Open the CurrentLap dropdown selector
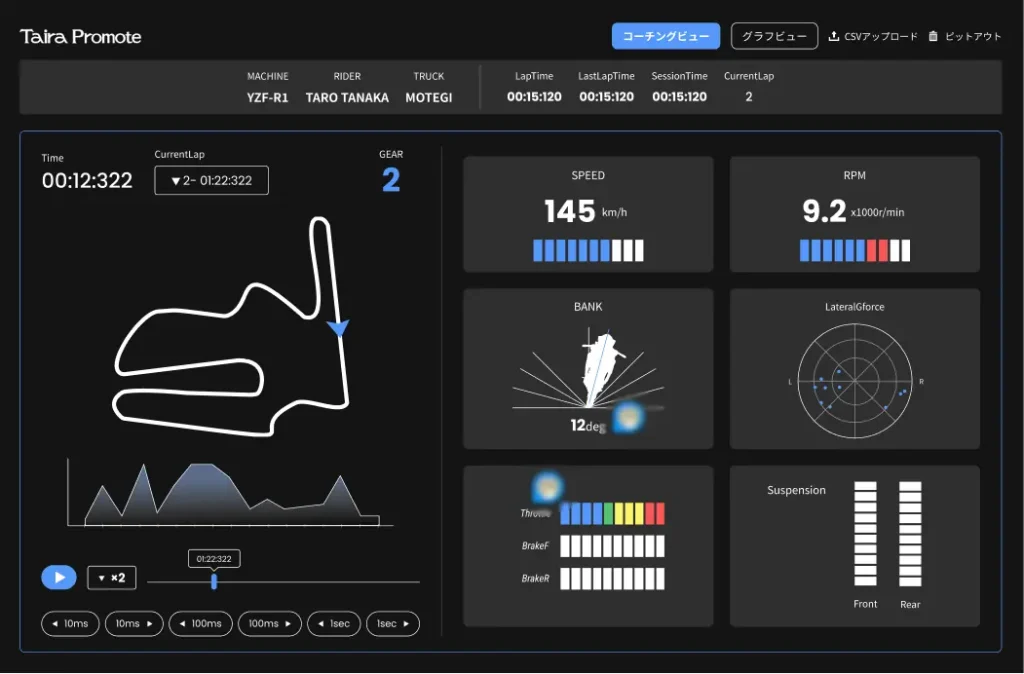Screen dimensions: 1024x674 [211, 181]
